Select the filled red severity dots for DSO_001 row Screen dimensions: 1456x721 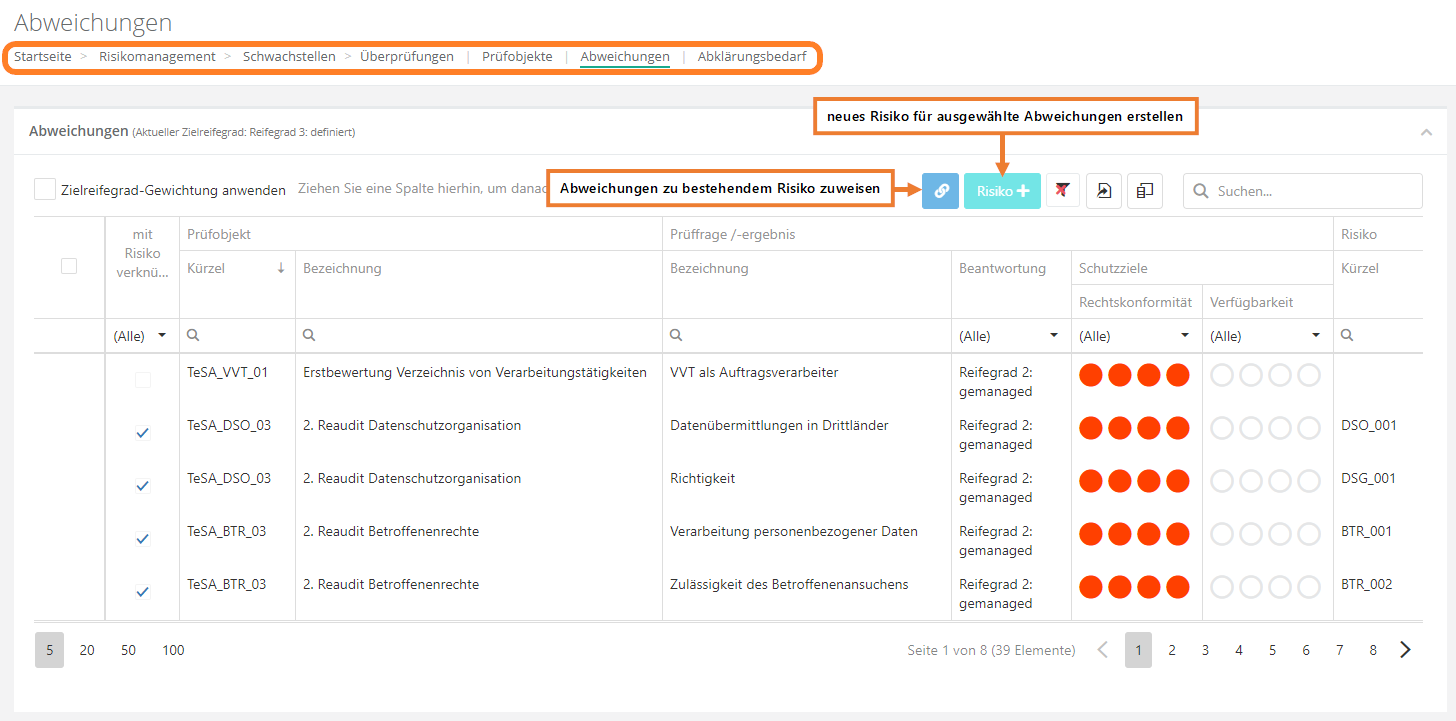pyautogui.click(x=1134, y=428)
